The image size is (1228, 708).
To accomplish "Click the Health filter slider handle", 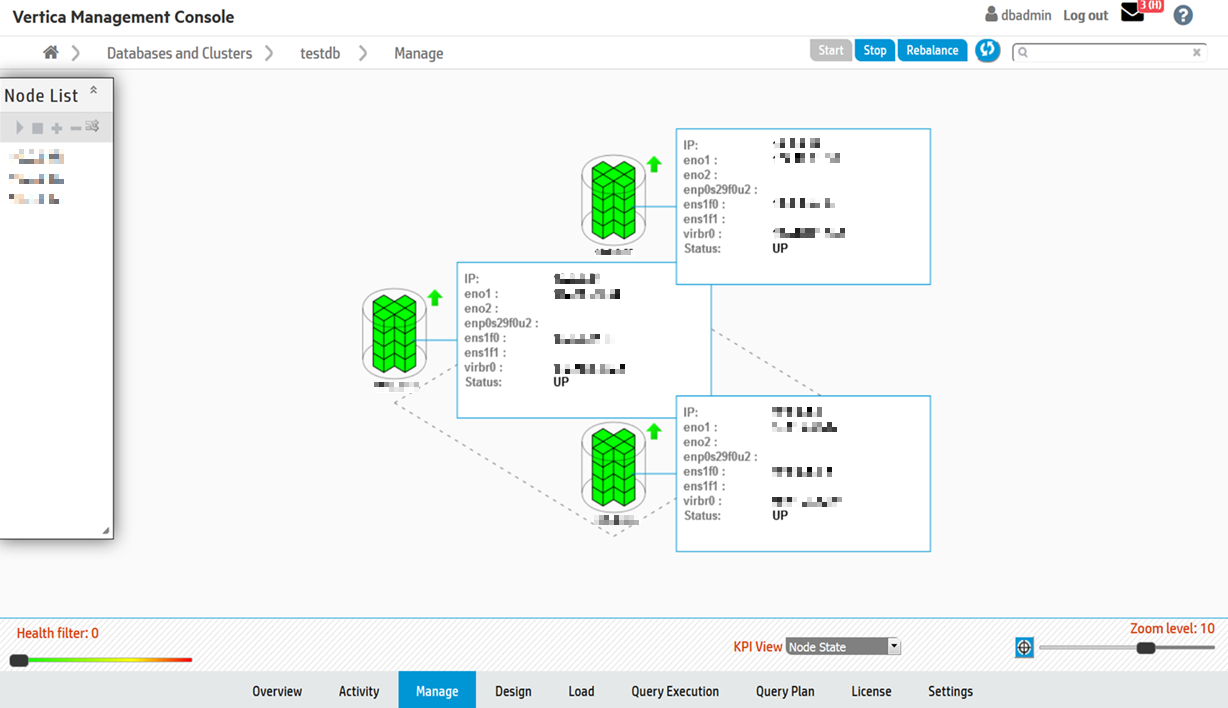I will click(19, 660).
